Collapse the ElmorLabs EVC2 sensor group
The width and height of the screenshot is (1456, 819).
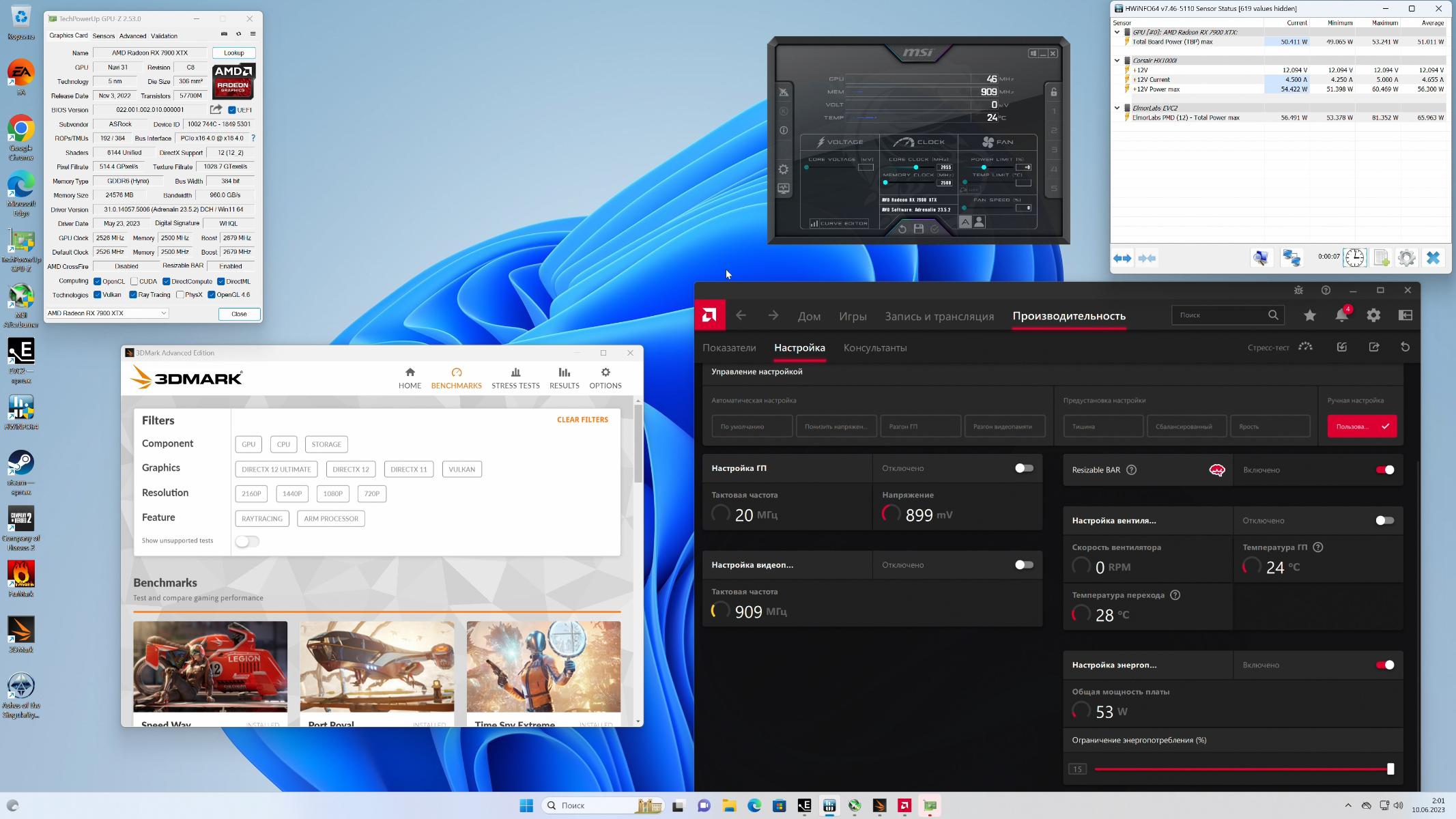[x=1117, y=108]
